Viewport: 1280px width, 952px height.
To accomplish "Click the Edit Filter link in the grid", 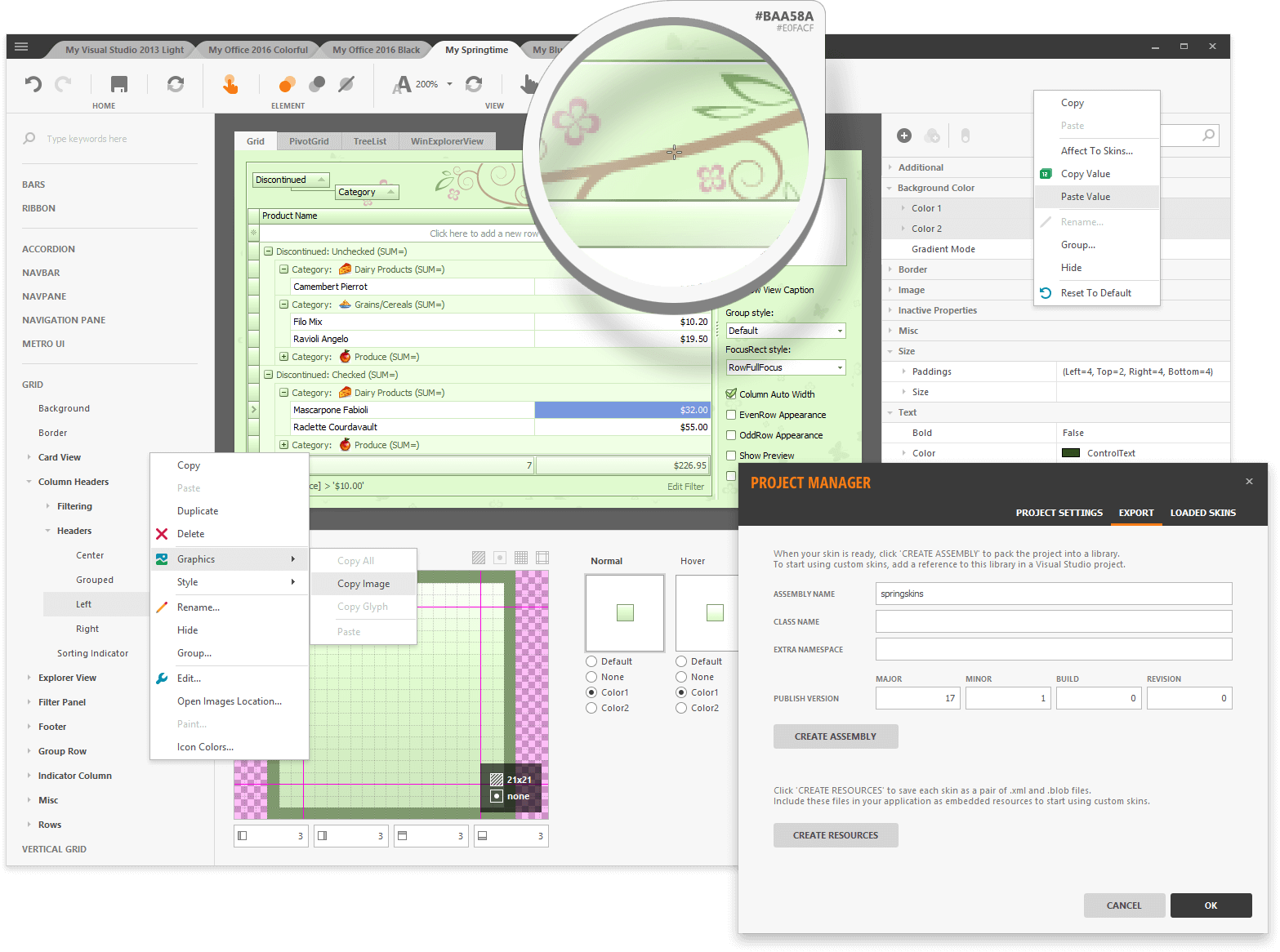I will pyautogui.click(x=685, y=487).
